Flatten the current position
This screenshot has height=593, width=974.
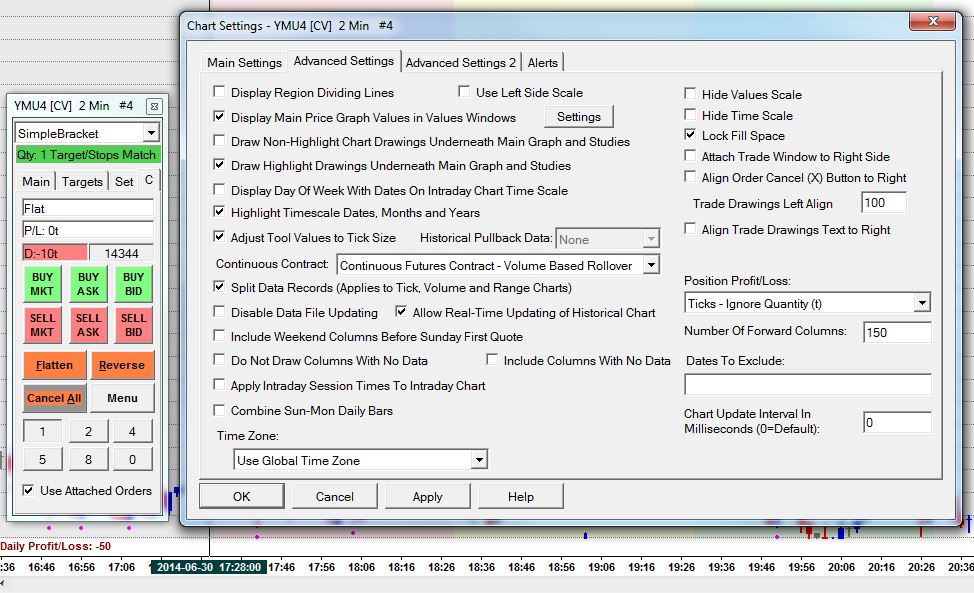click(x=54, y=365)
